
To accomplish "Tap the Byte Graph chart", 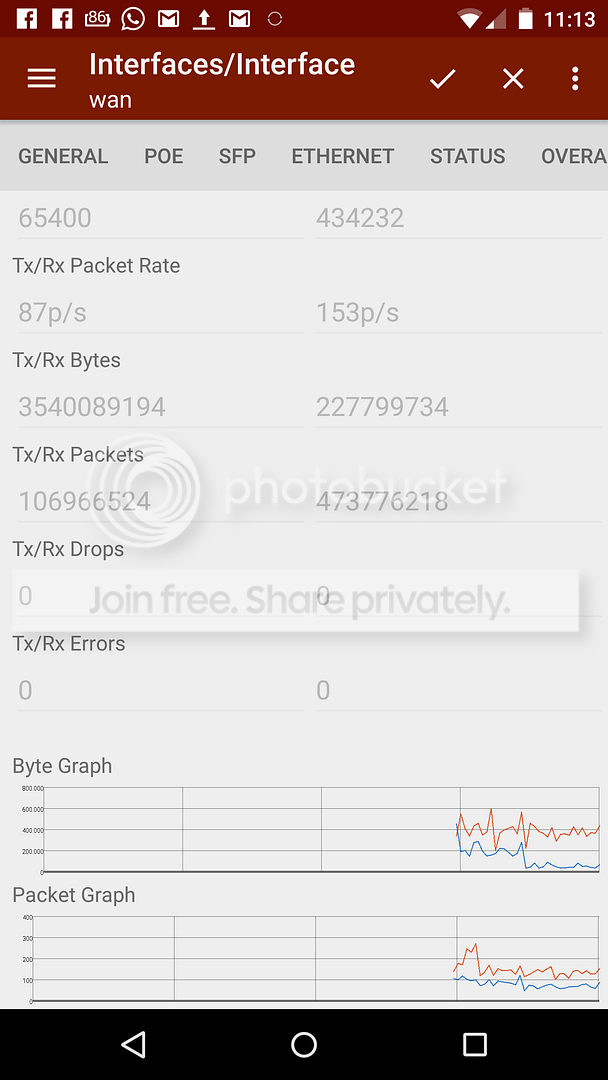I will coord(320,829).
